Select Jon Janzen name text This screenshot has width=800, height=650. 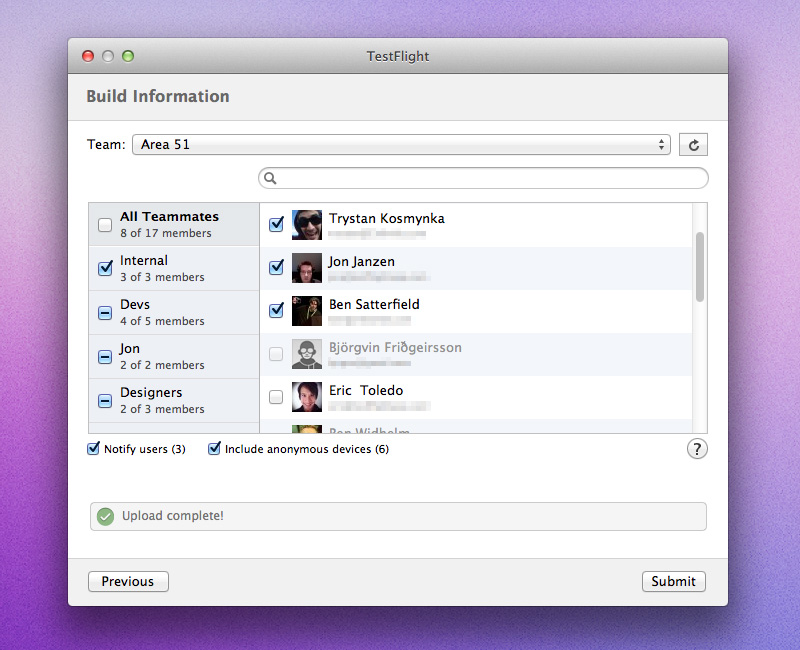pyautogui.click(x=362, y=262)
